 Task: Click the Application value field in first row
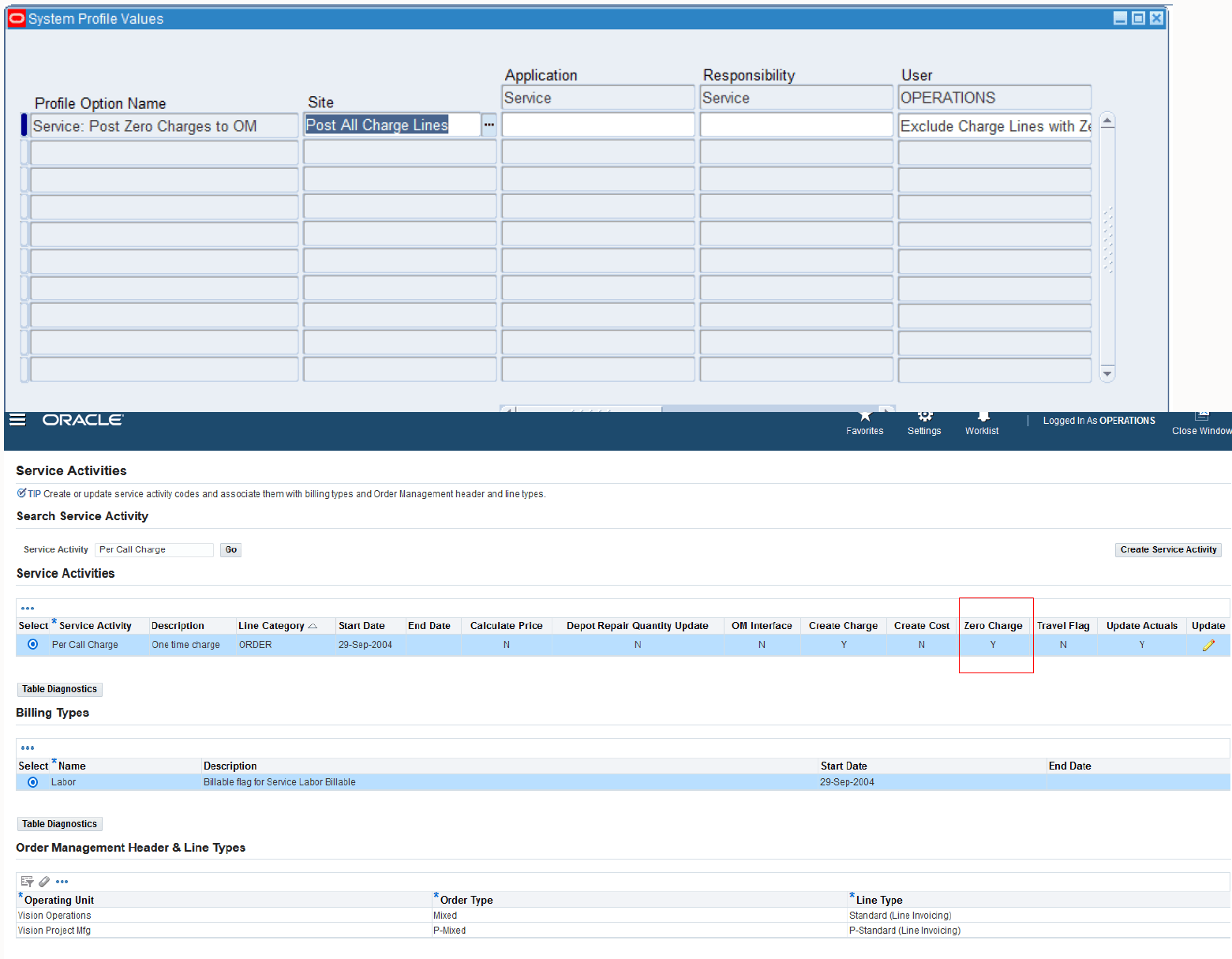(598, 125)
